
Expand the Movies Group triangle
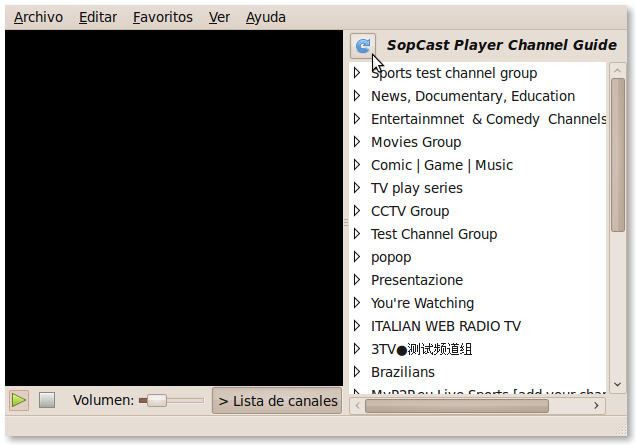pos(357,142)
